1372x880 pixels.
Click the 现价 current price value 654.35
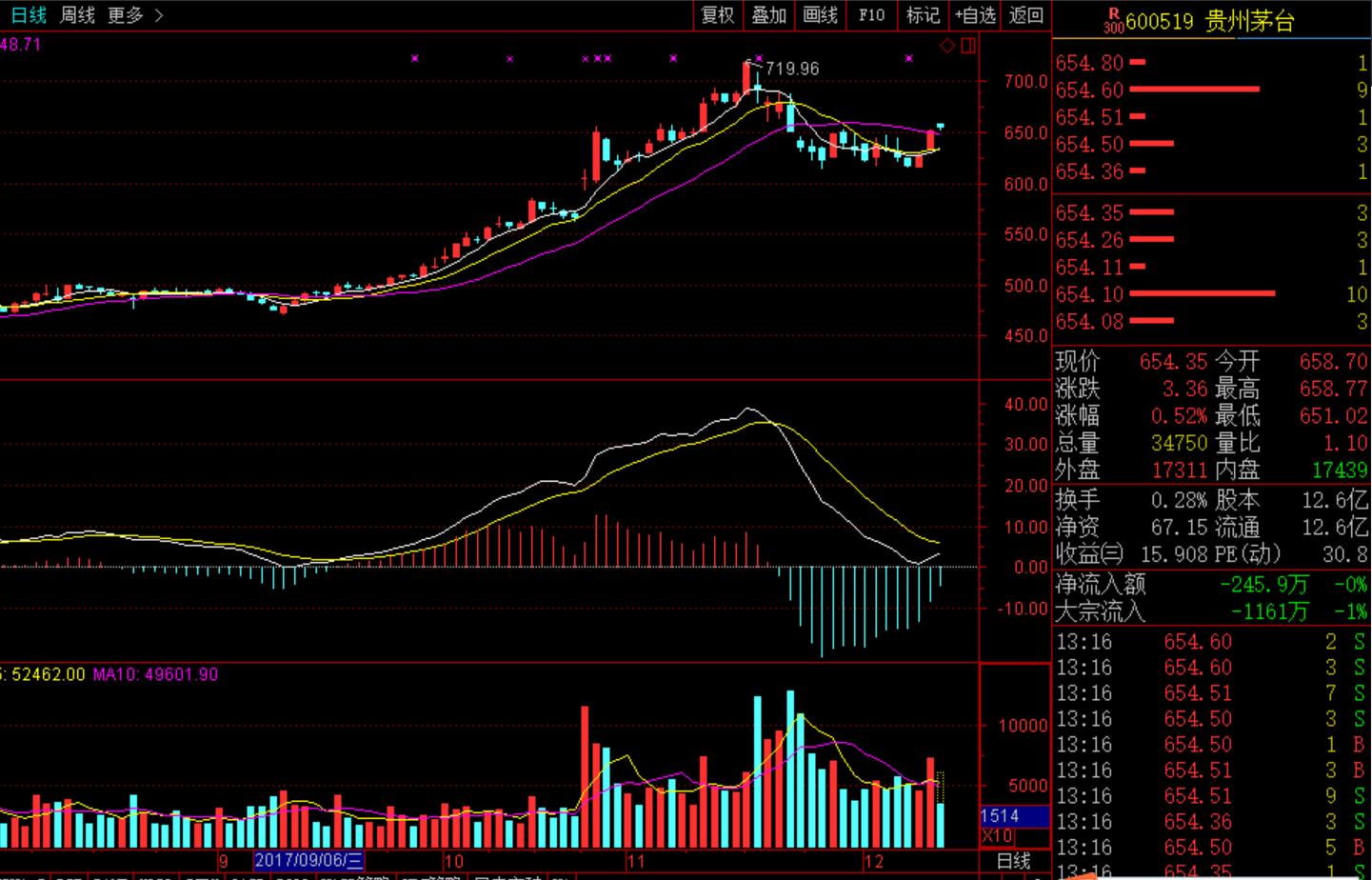tap(1173, 362)
